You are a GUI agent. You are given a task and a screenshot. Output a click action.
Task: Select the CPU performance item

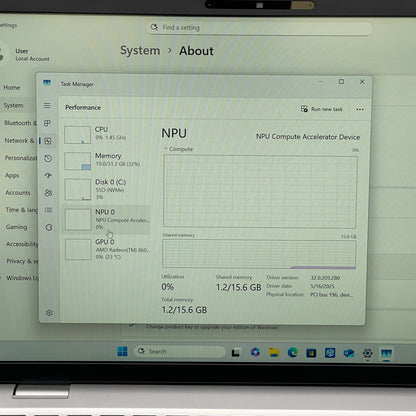pos(106,134)
